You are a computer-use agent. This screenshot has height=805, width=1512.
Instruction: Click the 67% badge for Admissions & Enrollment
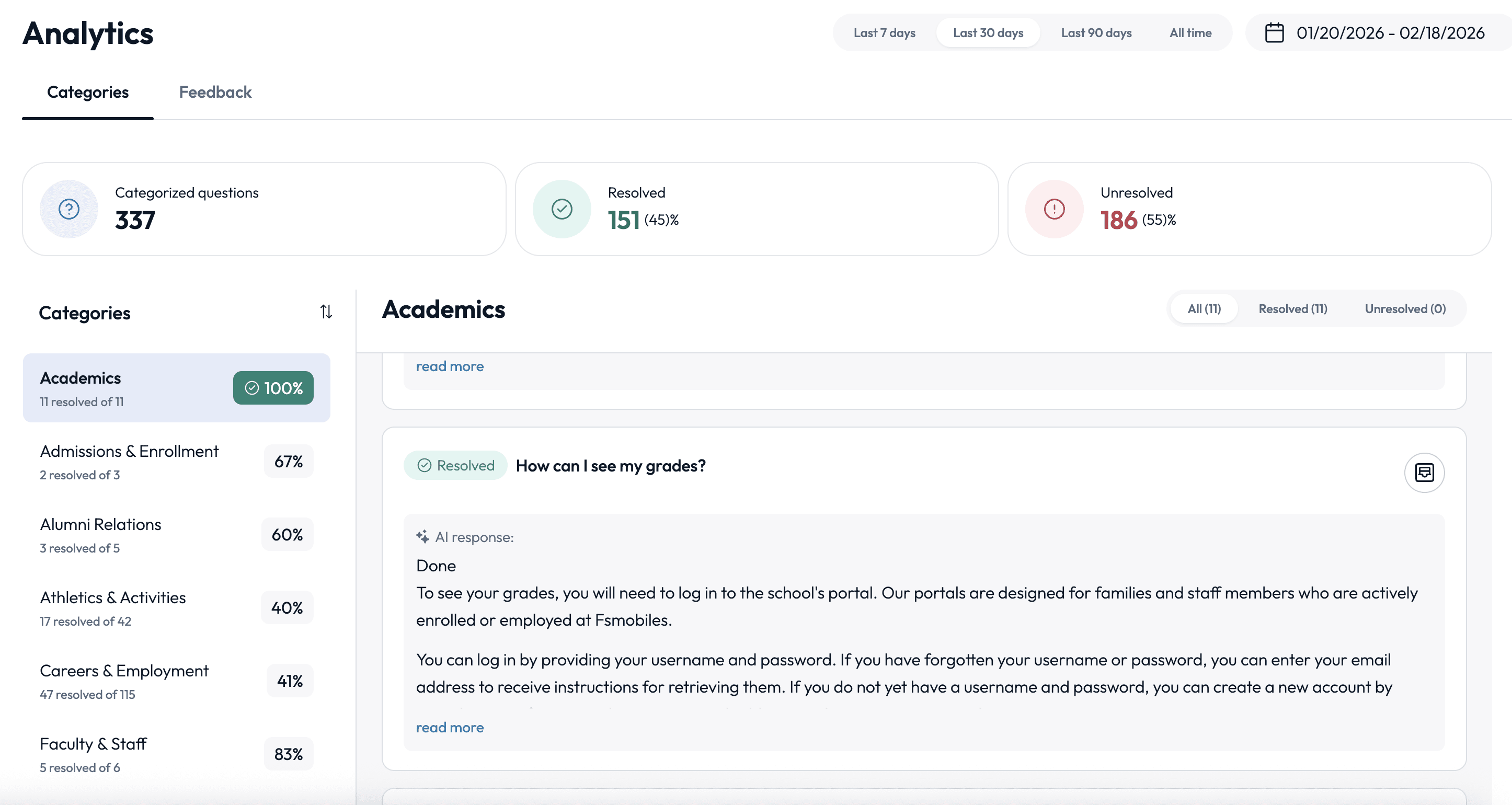pos(288,461)
